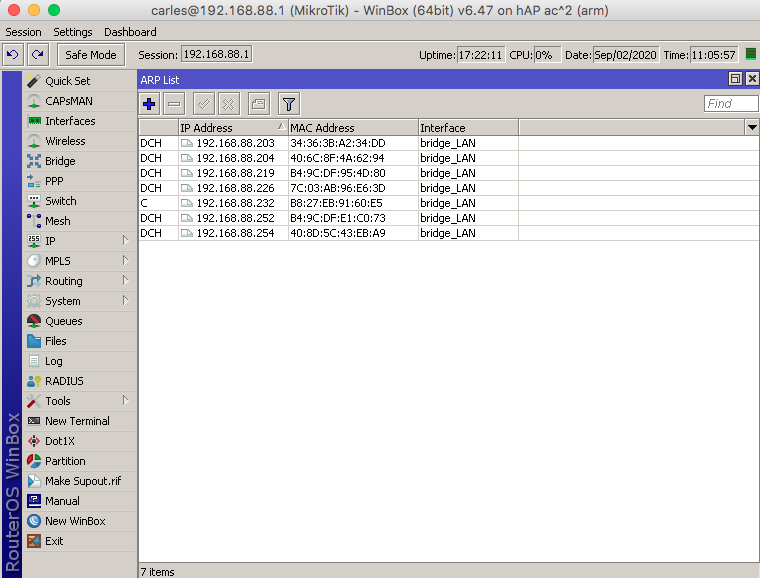The image size is (760, 578).
Task: Click the Date value Sep/02/2020
Action: pyautogui.click(x=625, y=55)
